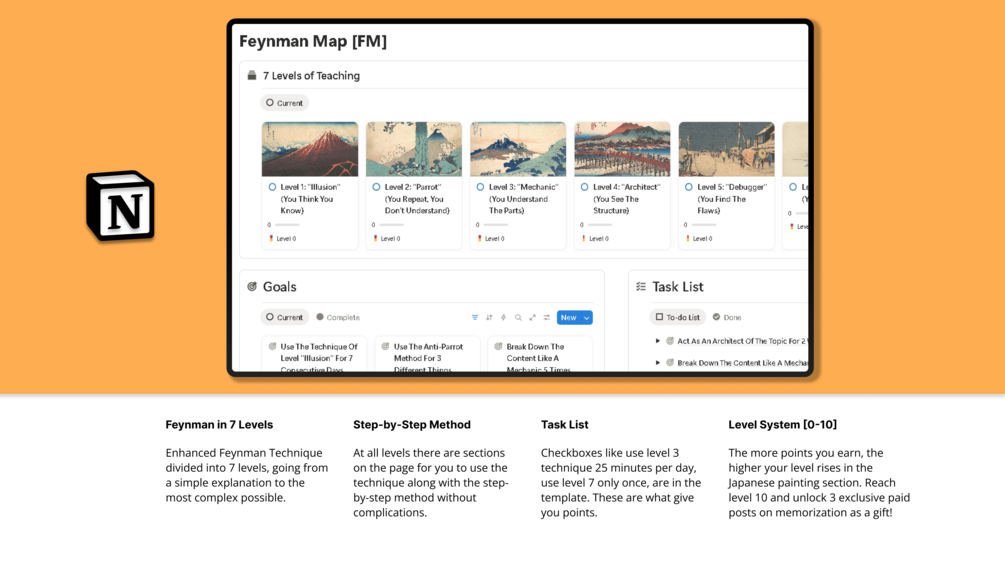The height and width of the screenshot is (565, 1005).
Task: Click the "Level System [0-10]" heading
Action: 783,425
